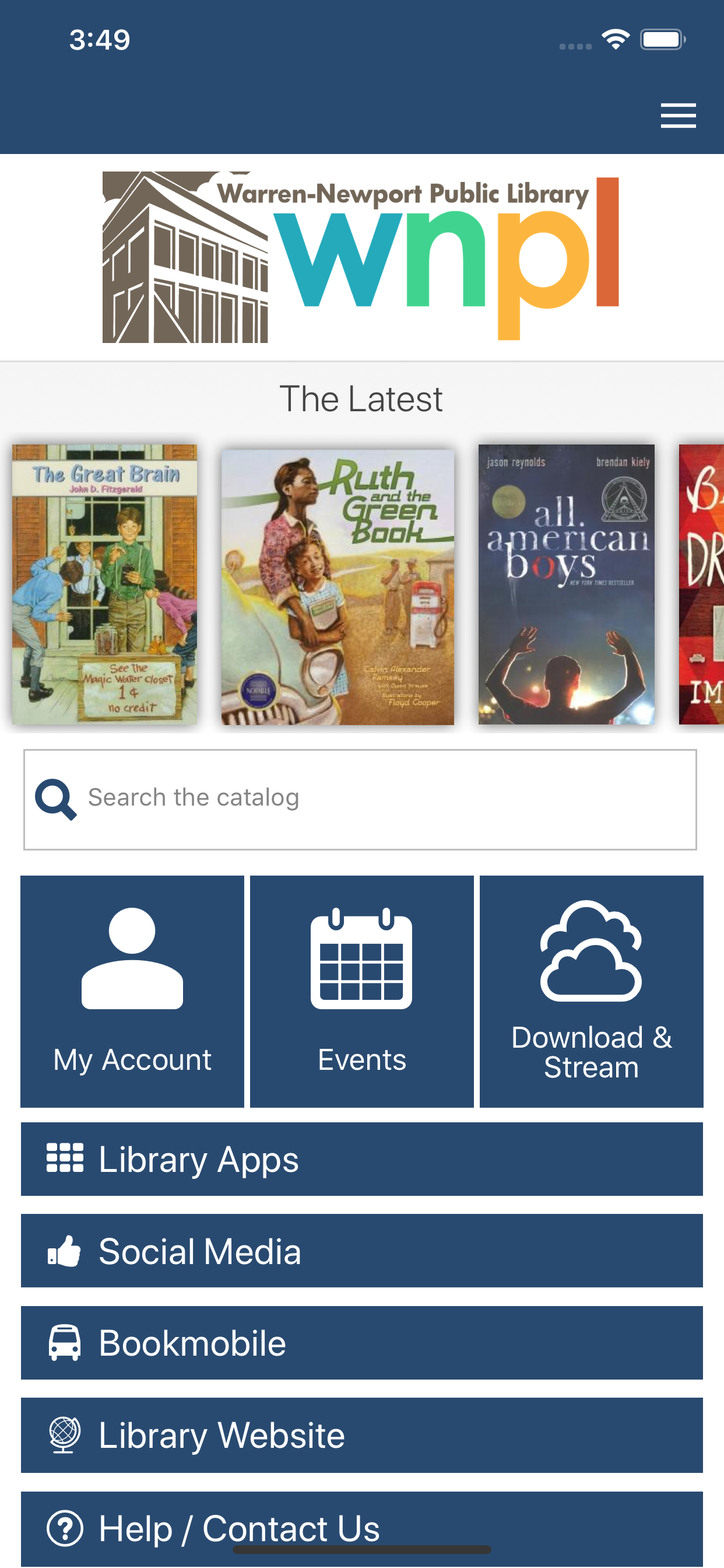The image size is (724, 1568).
Task: Focus the Search the catalog field
Action: click(x=360, y=799)
